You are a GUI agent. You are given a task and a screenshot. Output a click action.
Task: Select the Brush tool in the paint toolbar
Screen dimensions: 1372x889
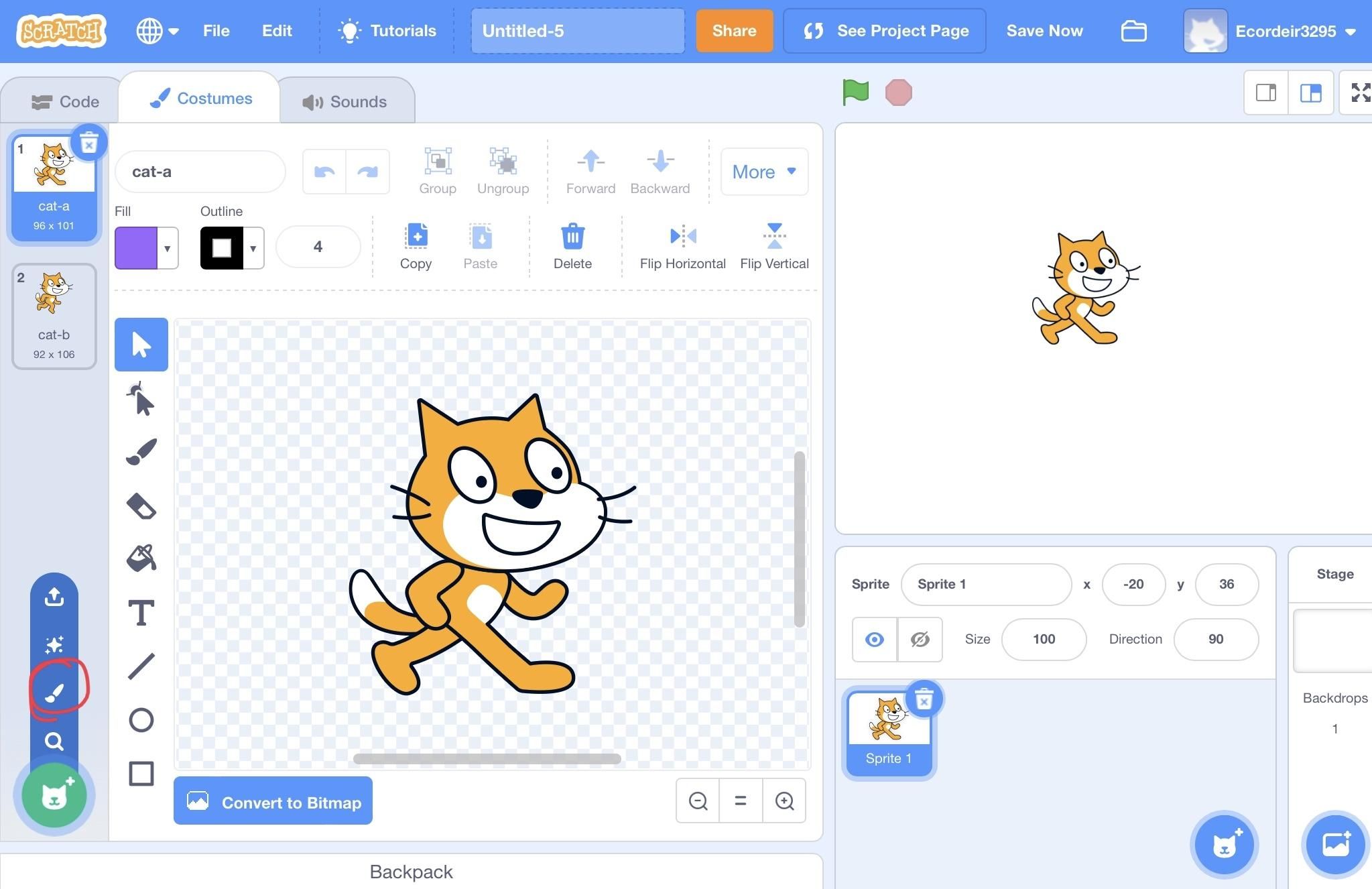coord(141,451)
